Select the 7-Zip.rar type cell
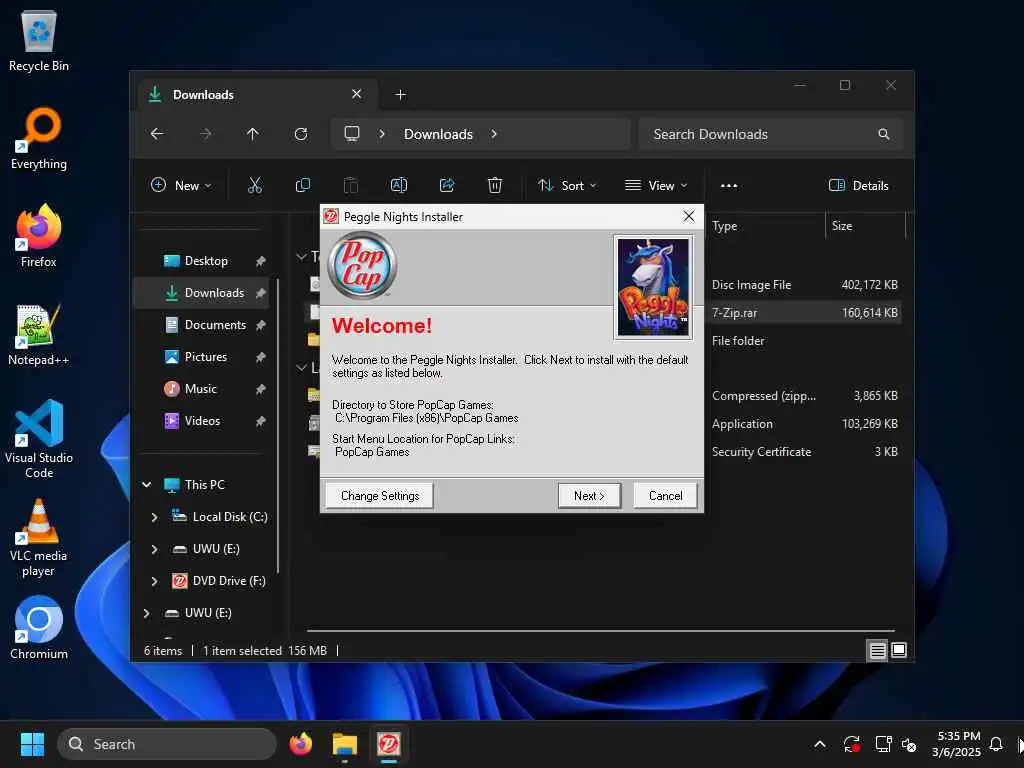1024x768 pixels. pyautogui.click(x=734, y=313)
